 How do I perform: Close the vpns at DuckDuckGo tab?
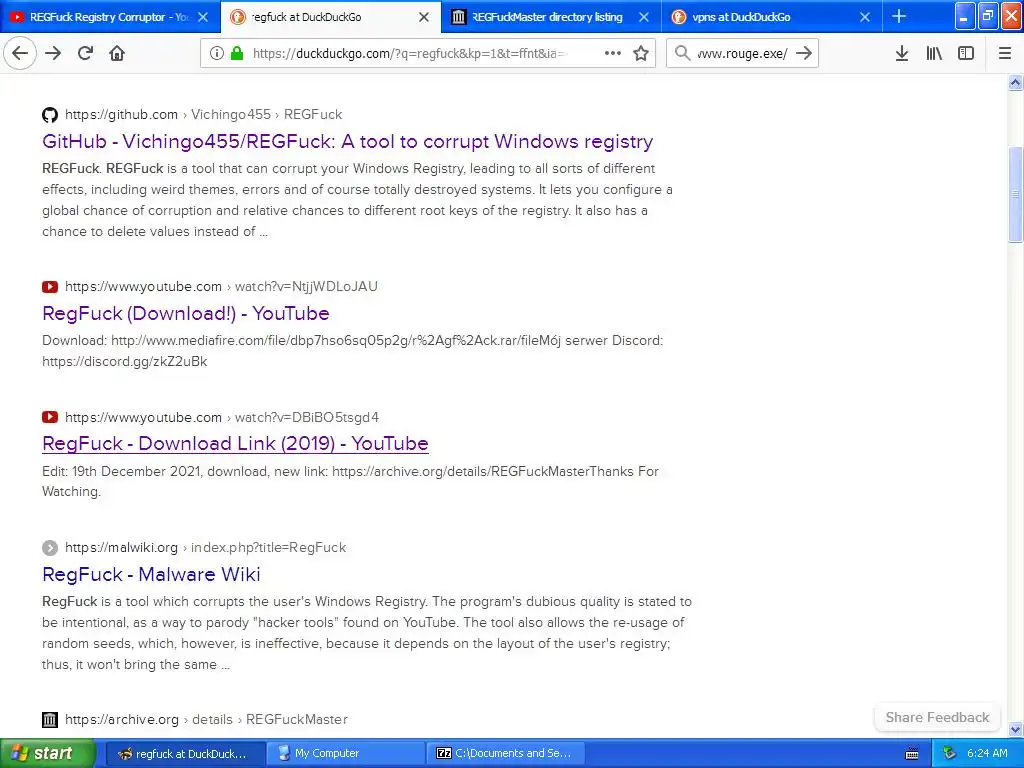click(x=865, y=17)
